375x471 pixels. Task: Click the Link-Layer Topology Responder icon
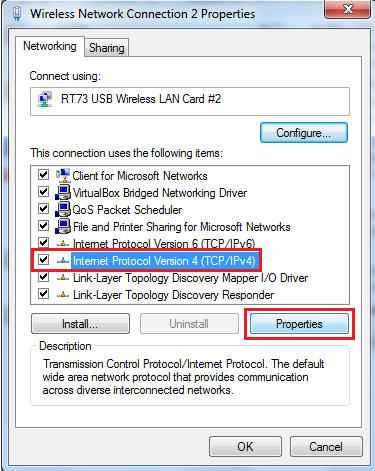tap(63, 295)
